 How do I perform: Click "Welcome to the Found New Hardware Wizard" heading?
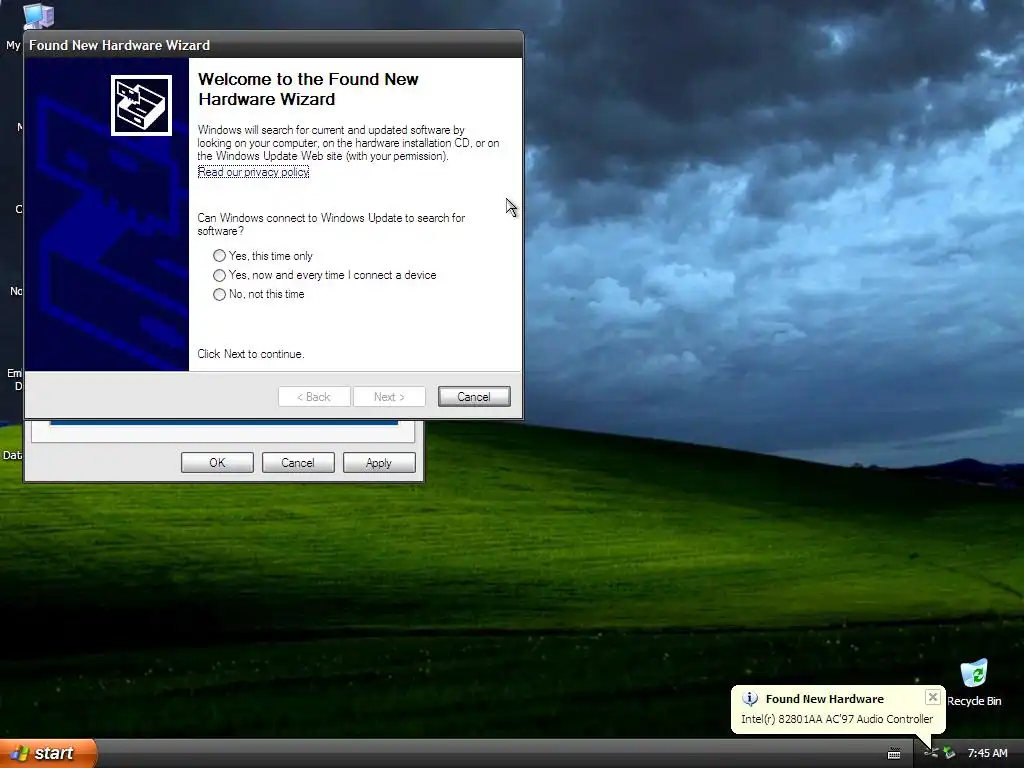308,89
